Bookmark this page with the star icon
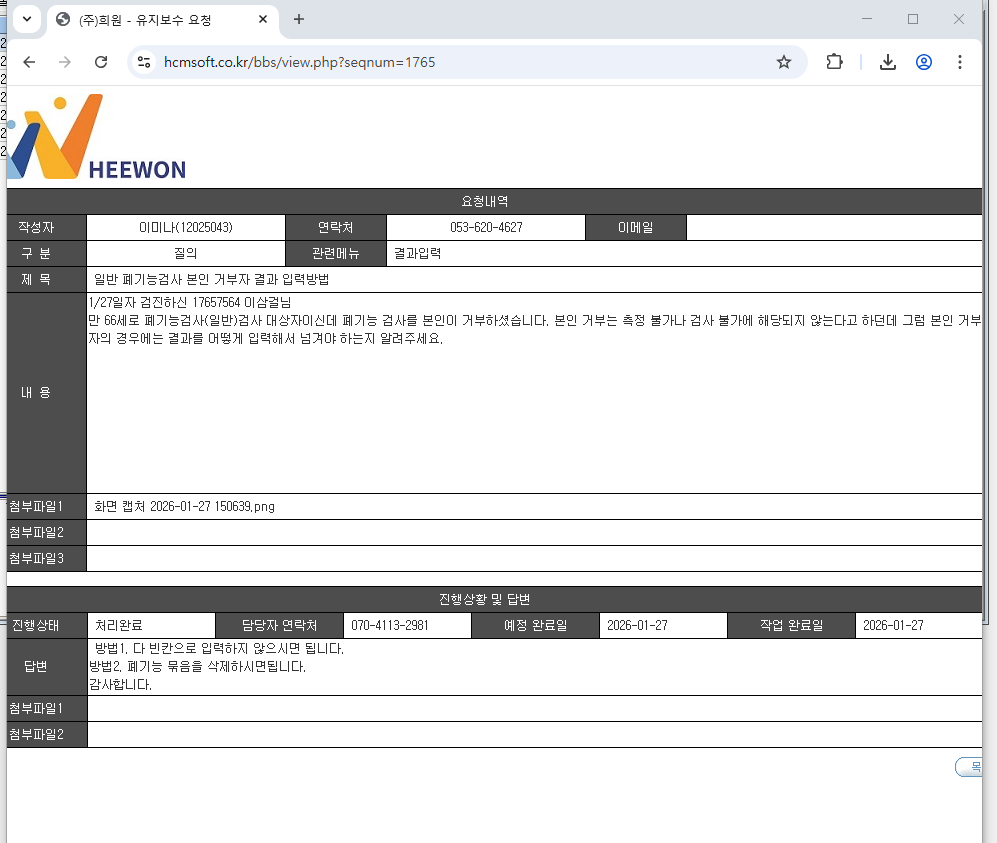The image size is (997, 843). [x=783, y=62]
